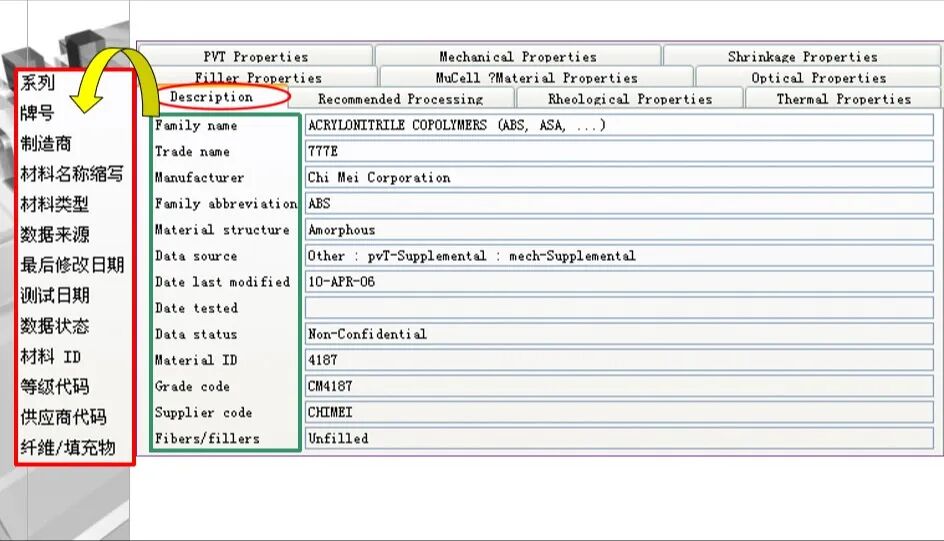Click the Data source field

[x=618, y=256]
